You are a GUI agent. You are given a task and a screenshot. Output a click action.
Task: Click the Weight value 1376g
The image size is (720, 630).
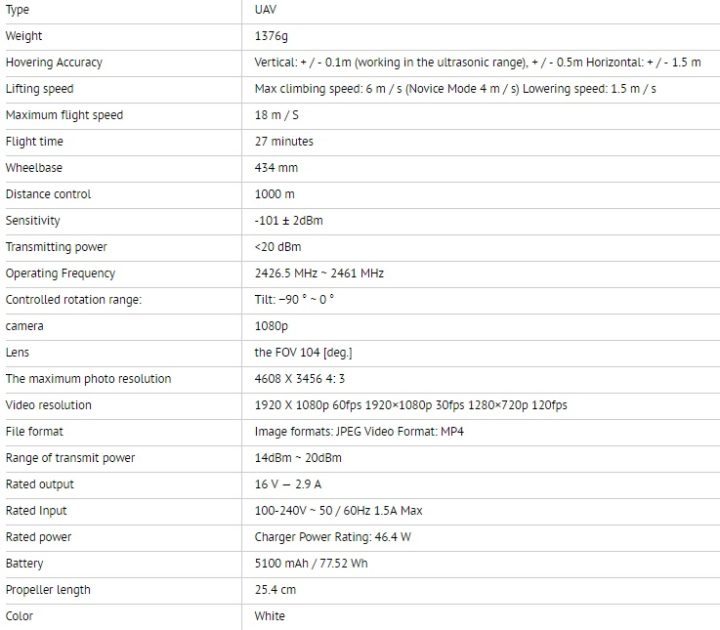(271, 36)
